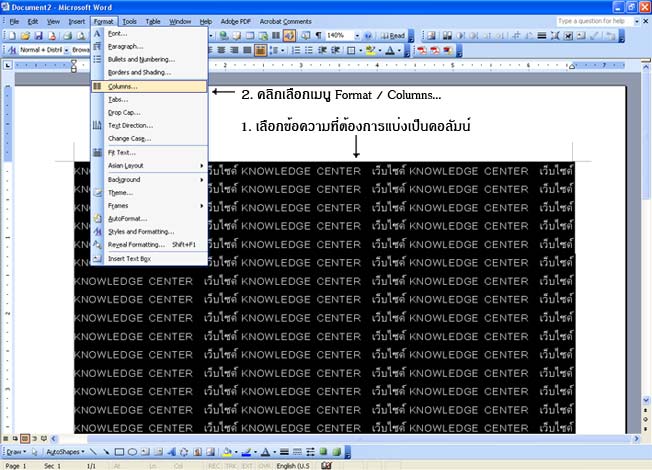Select Borders and Shading... entry
The width and height of the screenshot is (652, 470).
(x=149, y=72)
